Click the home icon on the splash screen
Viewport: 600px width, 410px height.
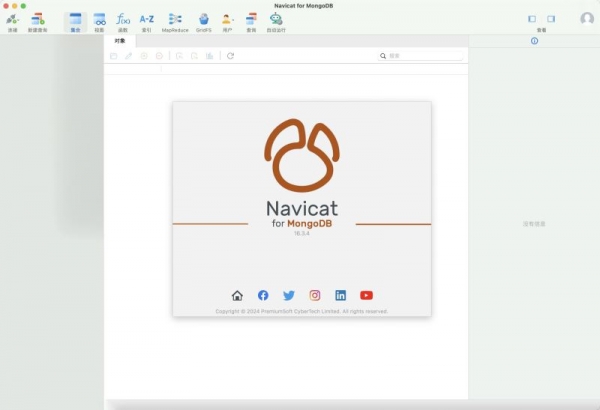[x=237, y=295]
